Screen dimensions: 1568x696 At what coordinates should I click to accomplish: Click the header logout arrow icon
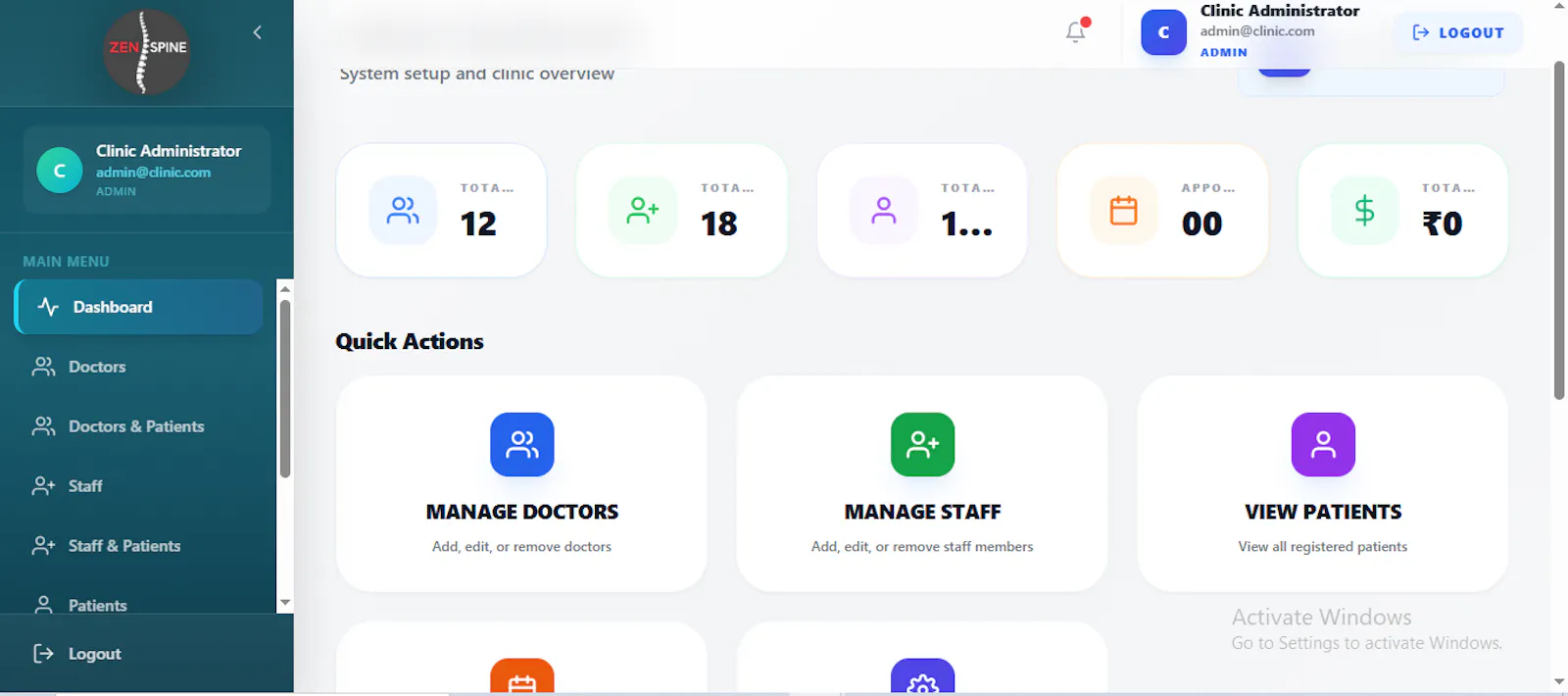tap(1420, 32)
